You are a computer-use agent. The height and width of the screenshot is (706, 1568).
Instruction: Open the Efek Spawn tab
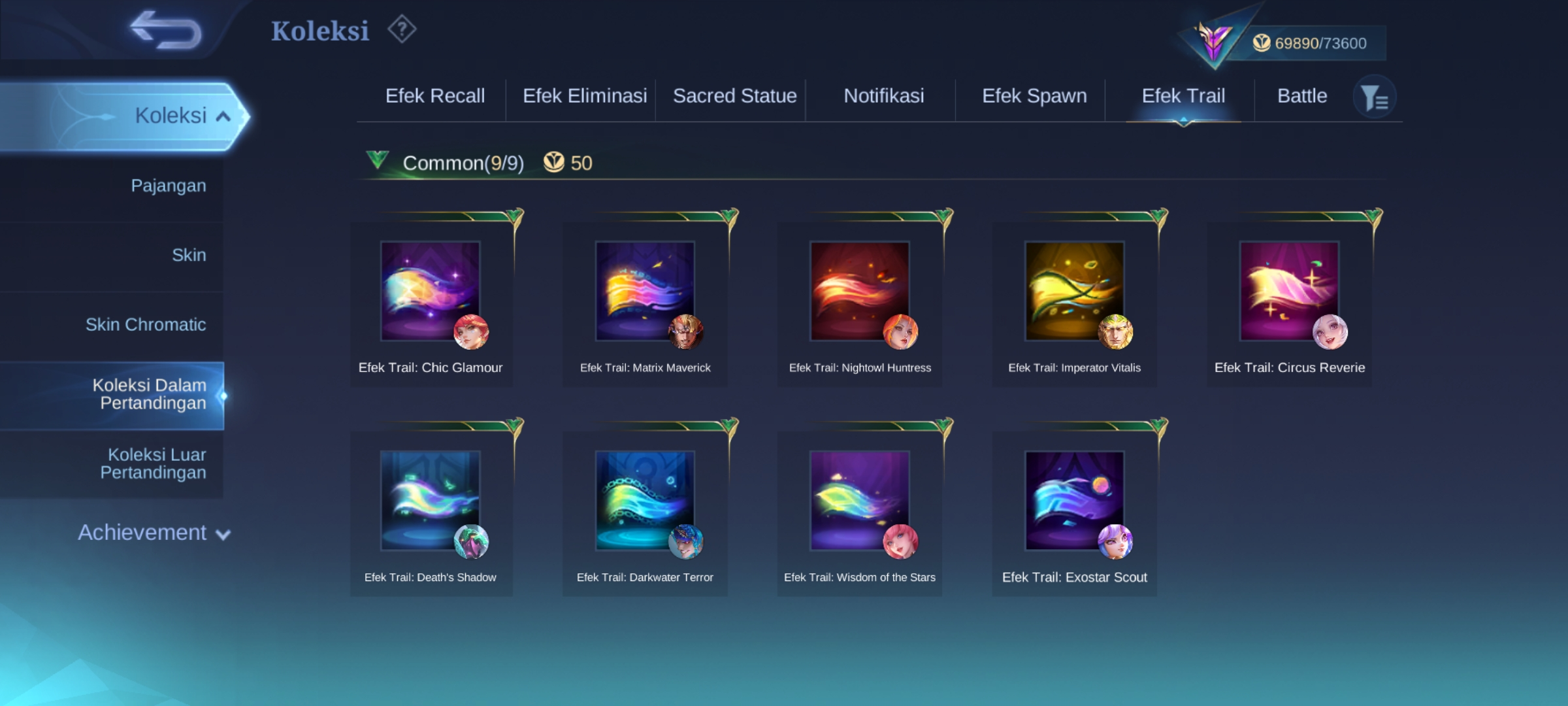[1034, 96]
